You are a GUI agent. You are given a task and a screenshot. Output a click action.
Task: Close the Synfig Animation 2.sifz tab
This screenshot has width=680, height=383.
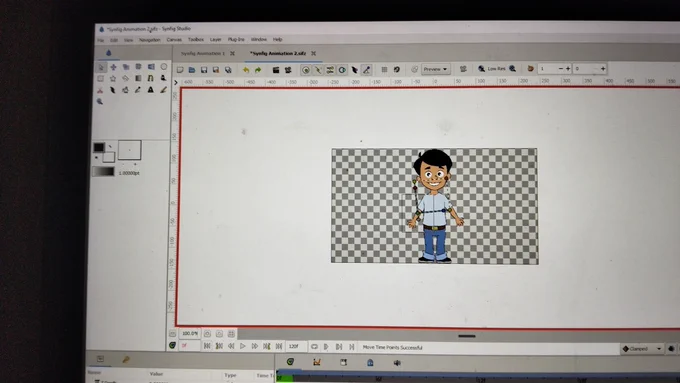coord(314,53)
